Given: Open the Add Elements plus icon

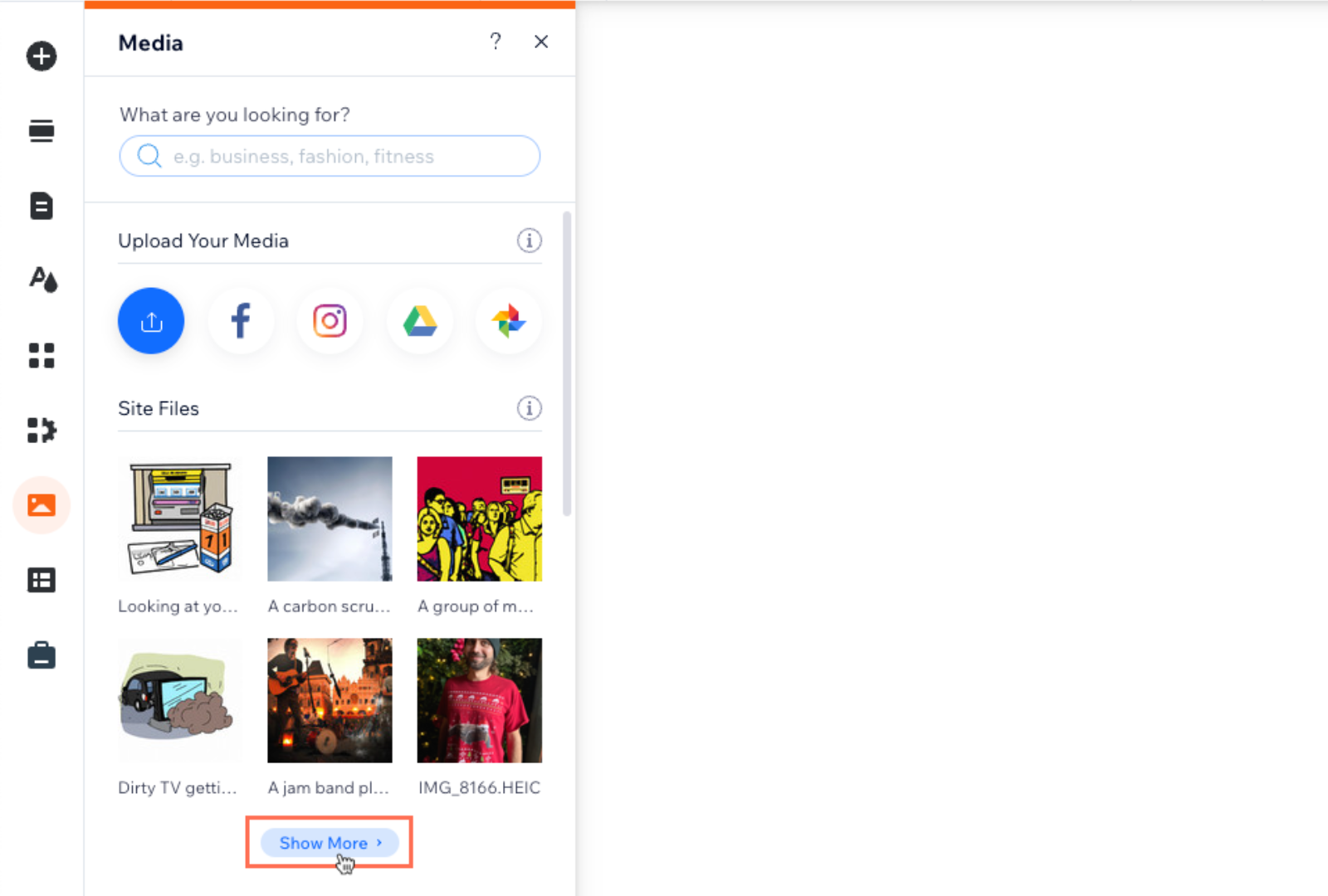Looking at the screenshot, I should pos(41,56).
